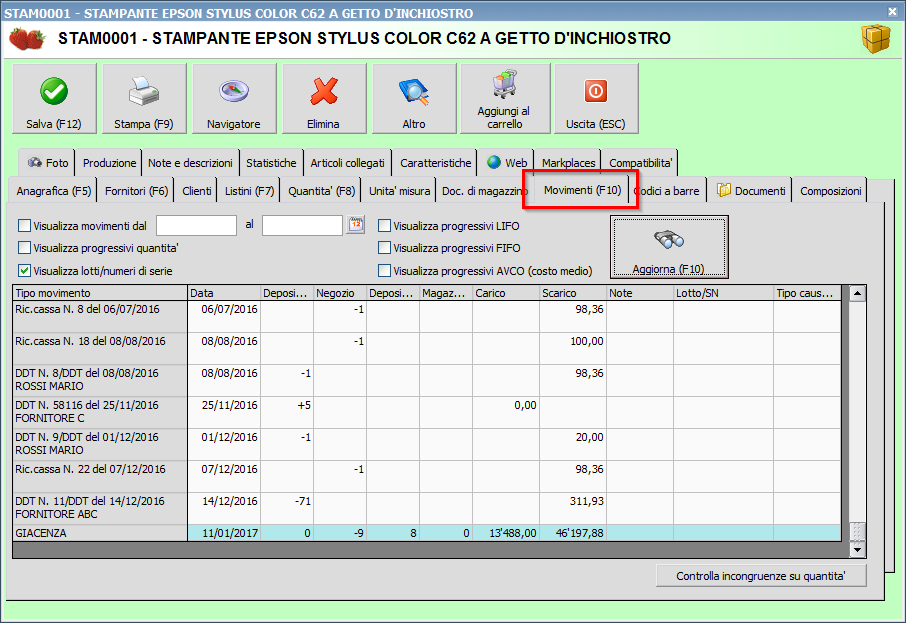The image size is (906, 623).
Task: Click the binoculars Aggiorna icon
Action: coord(669,239)
